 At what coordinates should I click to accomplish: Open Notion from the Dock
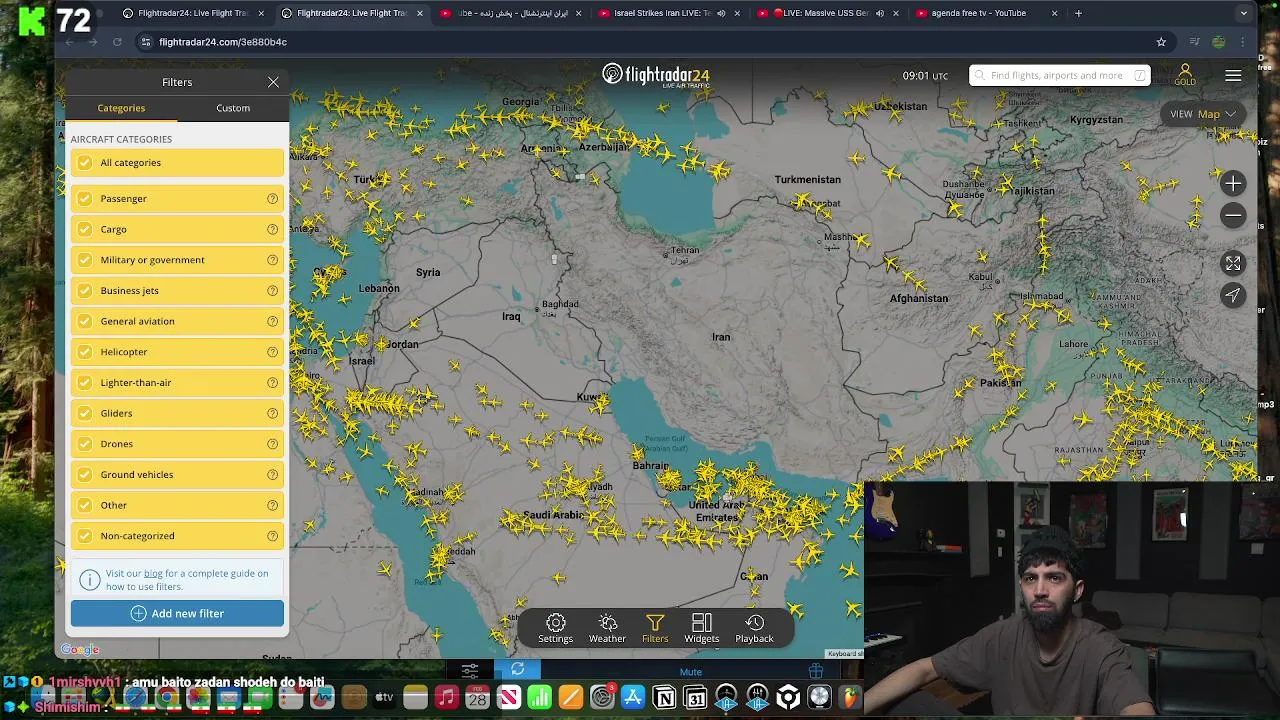coord(664,698)
